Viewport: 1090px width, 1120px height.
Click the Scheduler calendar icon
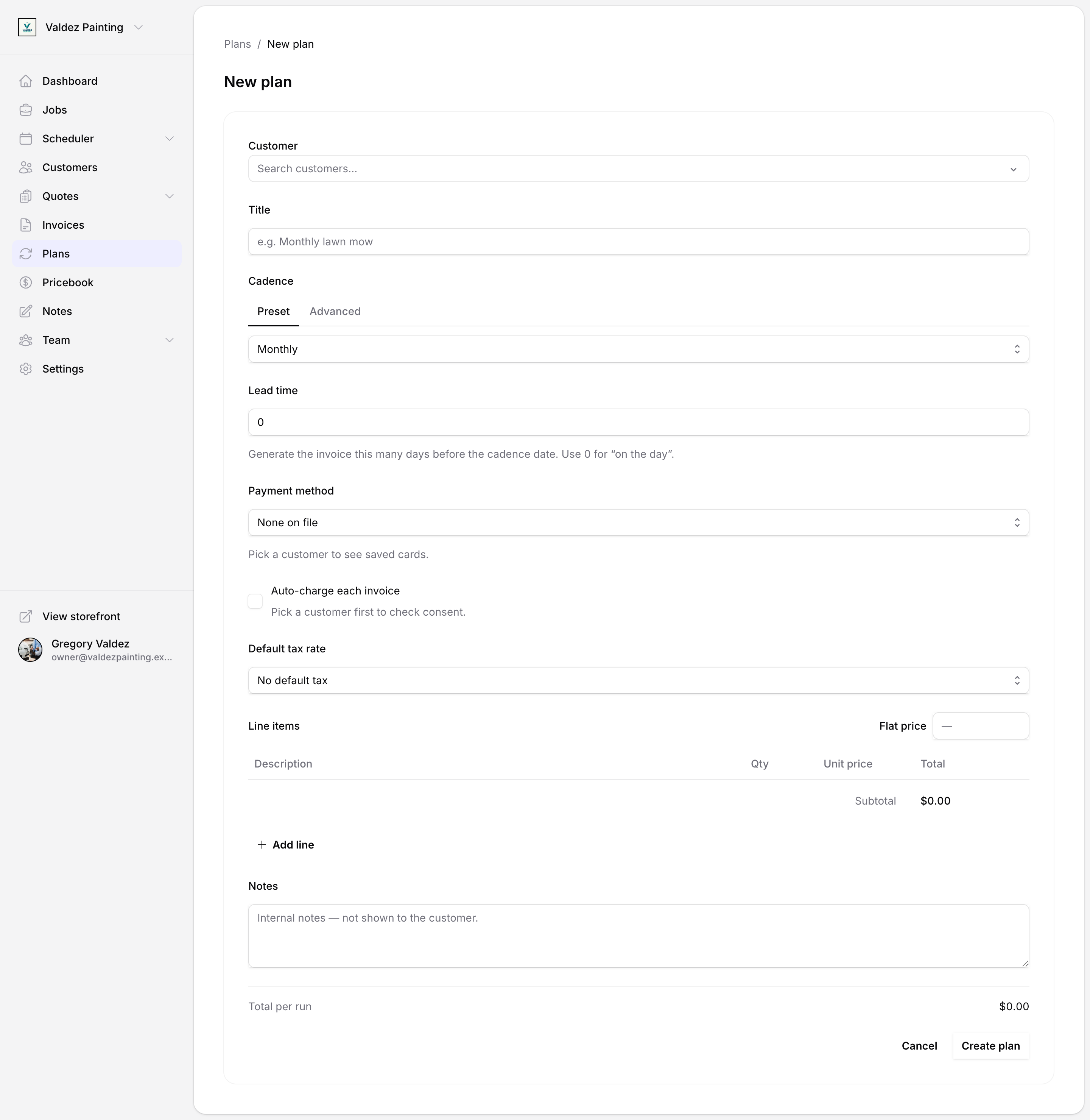click(26, 139)
